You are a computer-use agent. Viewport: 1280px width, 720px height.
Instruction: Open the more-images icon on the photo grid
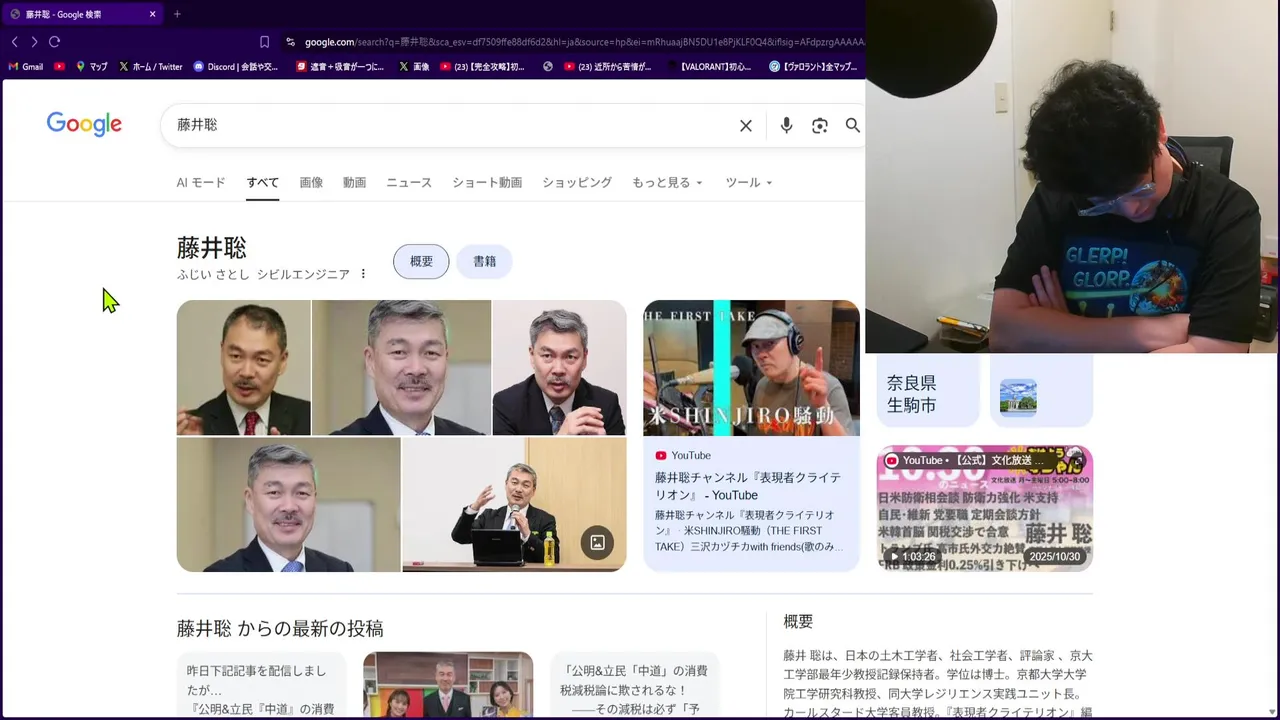597,542
